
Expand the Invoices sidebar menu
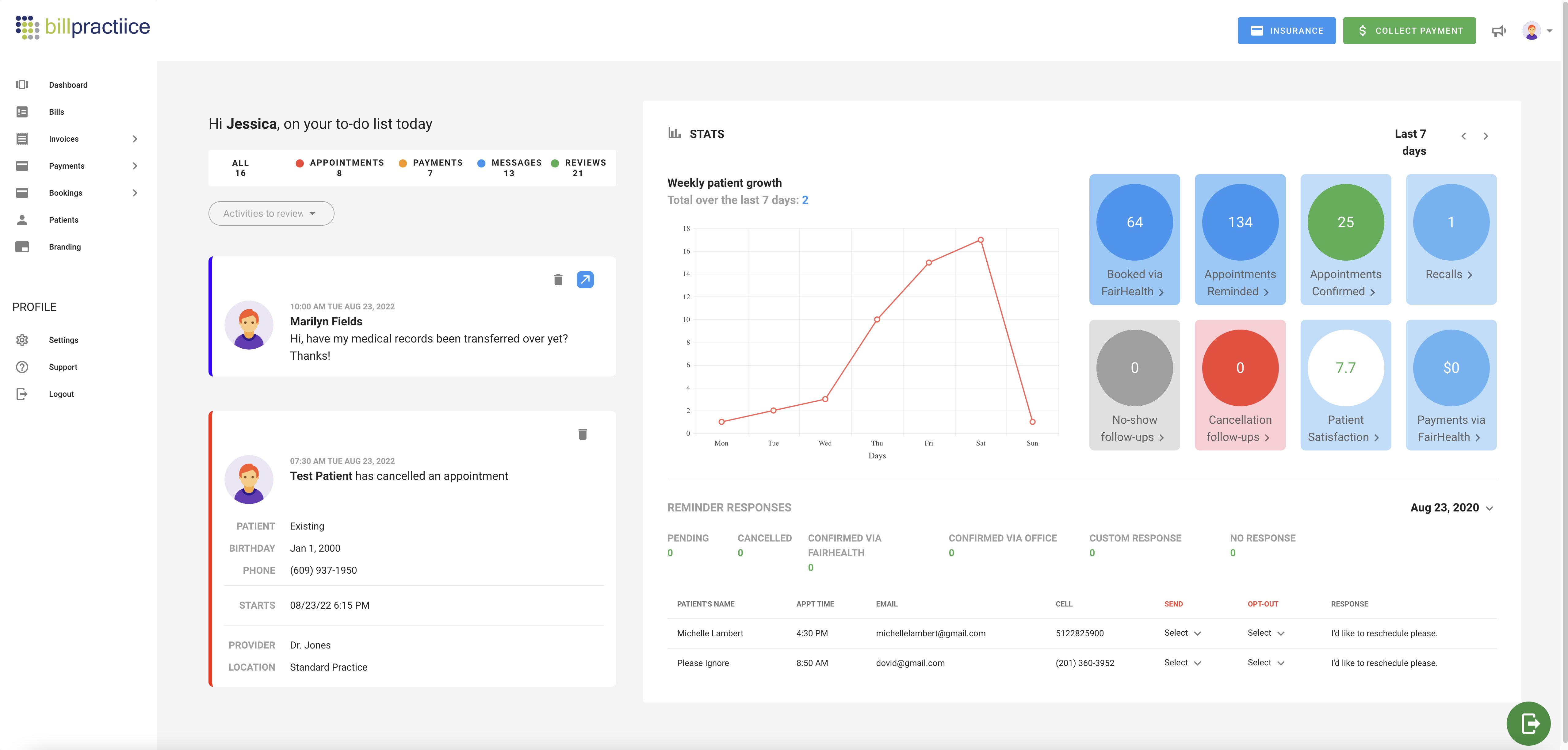pyautogui.click(x=135, y=139)
